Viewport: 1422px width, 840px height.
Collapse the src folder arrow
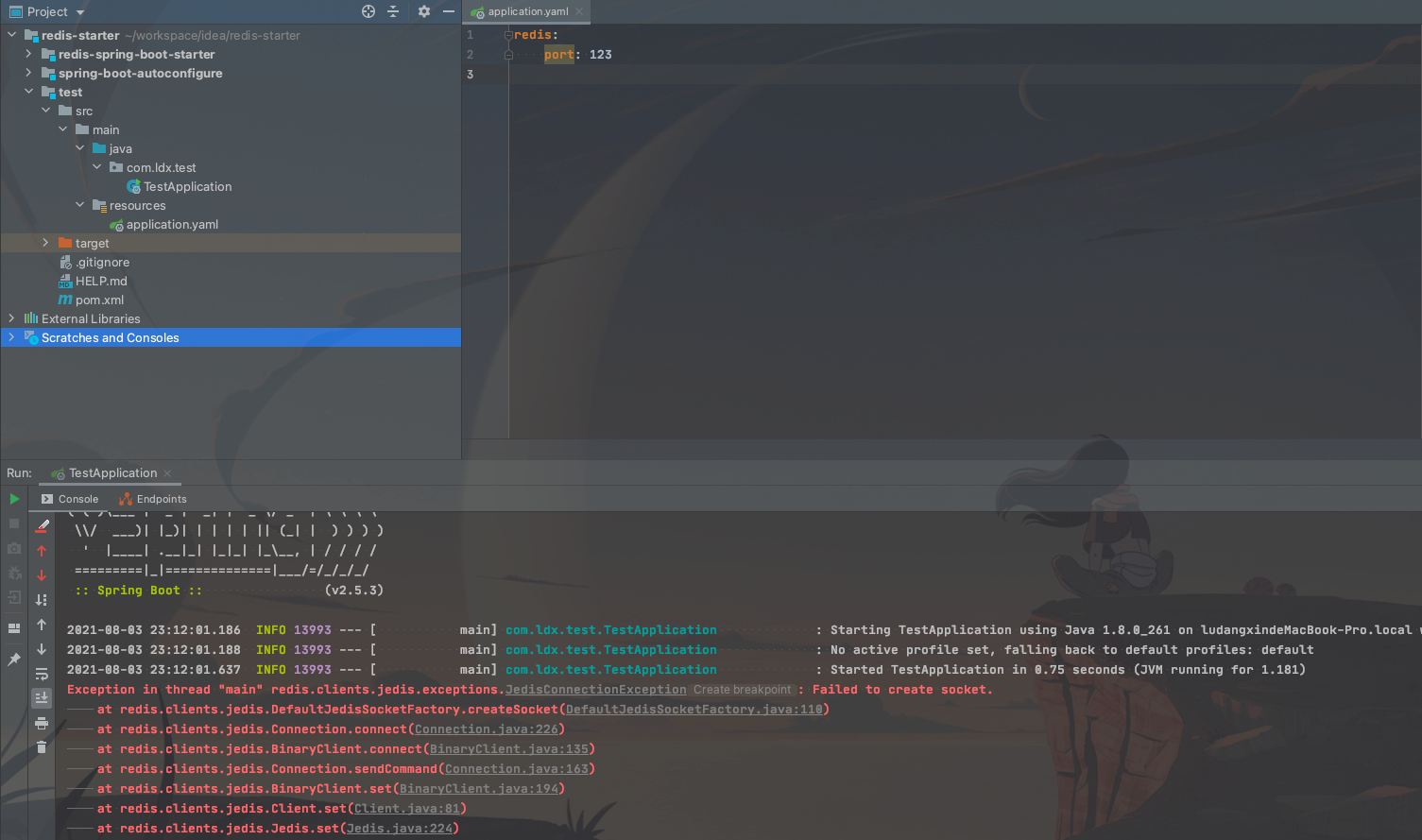45,111
